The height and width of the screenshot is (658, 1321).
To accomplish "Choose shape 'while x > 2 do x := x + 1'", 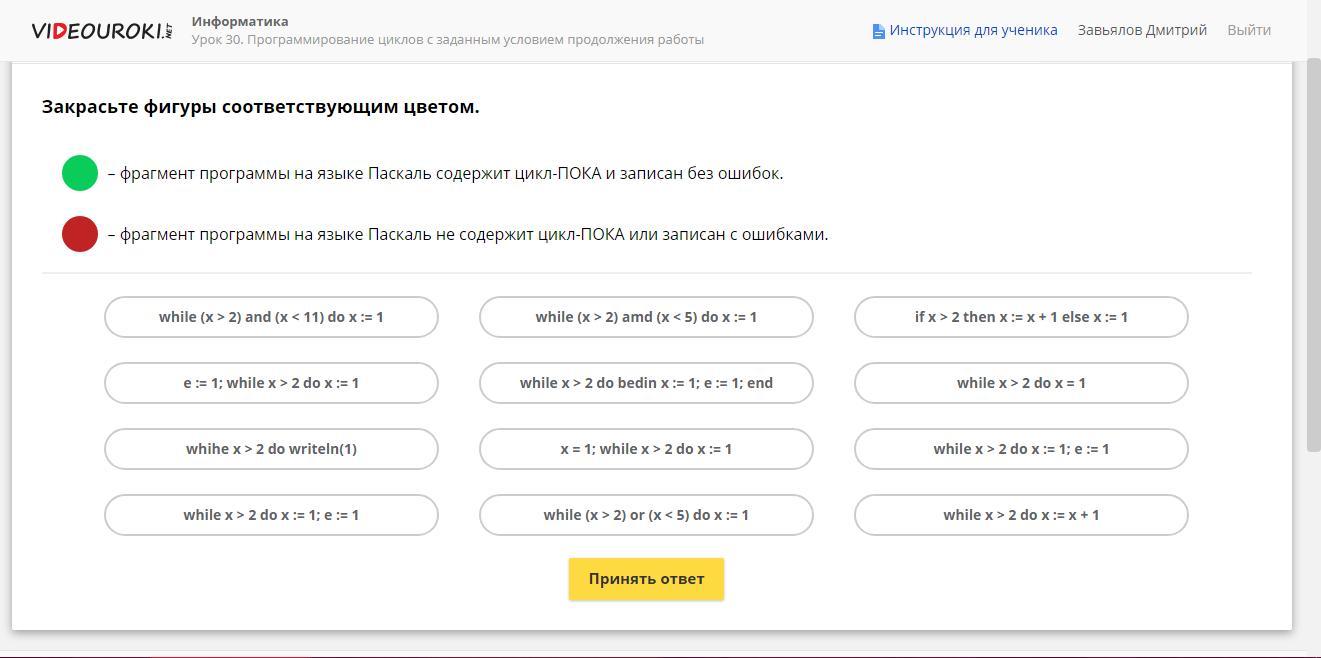I will [1021, 515].
